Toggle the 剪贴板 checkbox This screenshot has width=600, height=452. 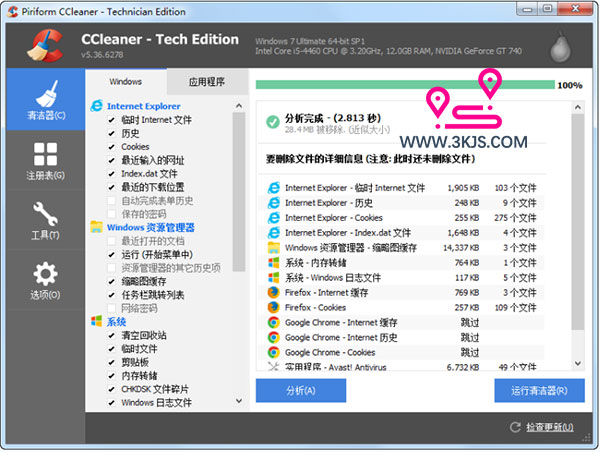coord(111,362)
